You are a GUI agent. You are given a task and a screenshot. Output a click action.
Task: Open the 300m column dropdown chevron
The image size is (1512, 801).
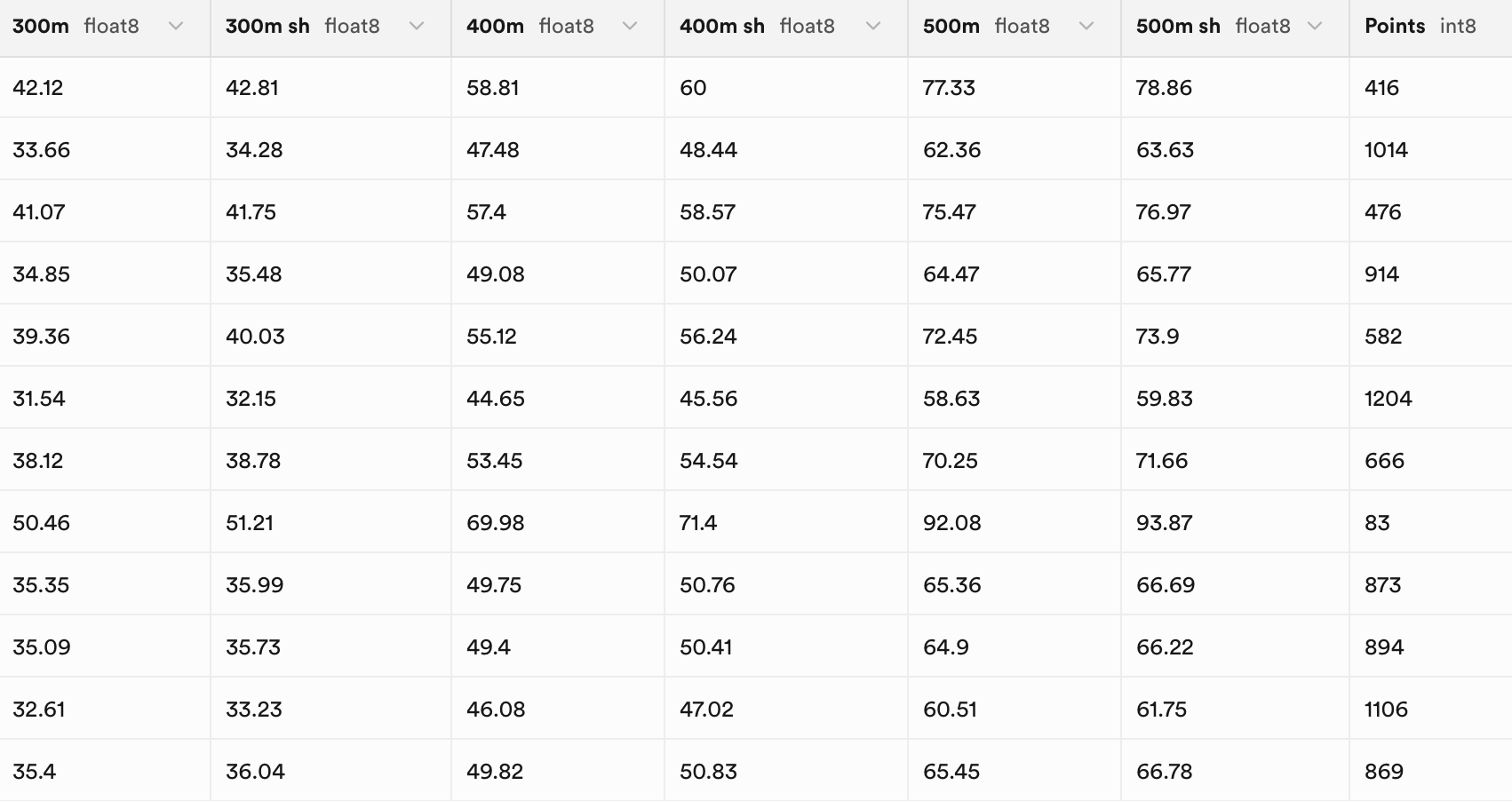pos(176,27)
